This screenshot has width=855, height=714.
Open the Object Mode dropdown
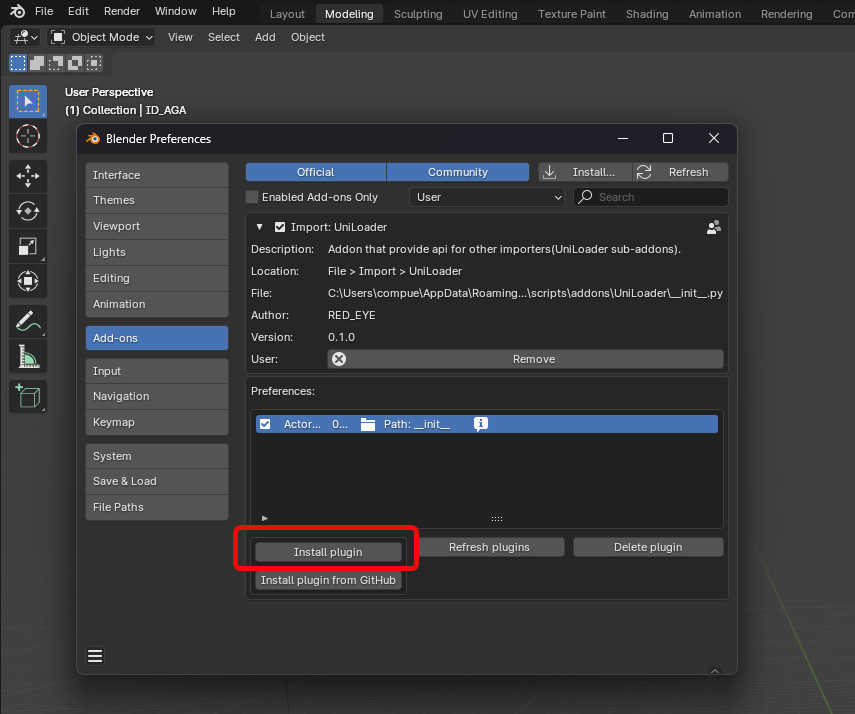pyautogui.click(x=101, y=37)
